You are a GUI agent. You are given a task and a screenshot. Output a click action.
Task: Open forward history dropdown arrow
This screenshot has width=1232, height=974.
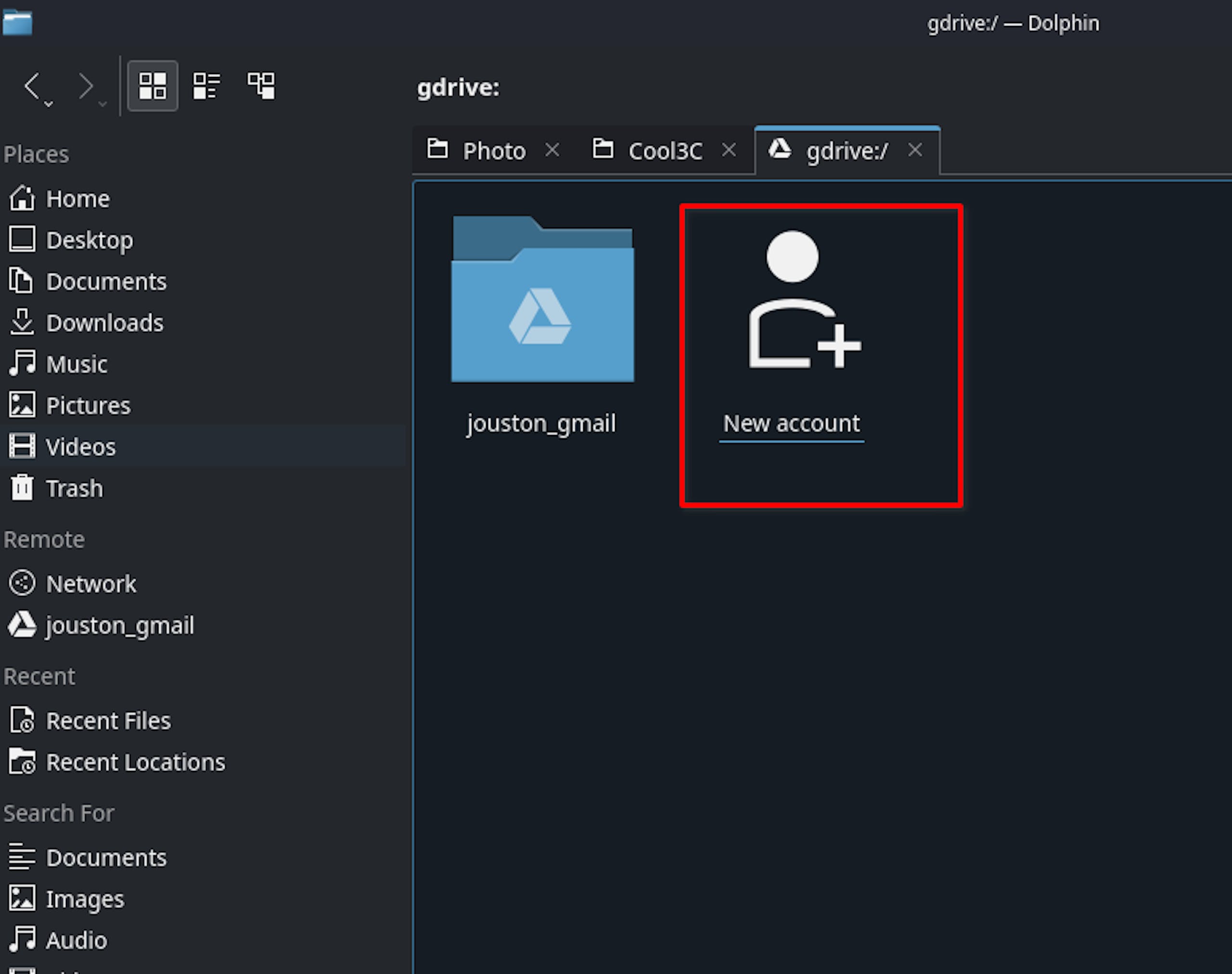(x=103, y=104)
